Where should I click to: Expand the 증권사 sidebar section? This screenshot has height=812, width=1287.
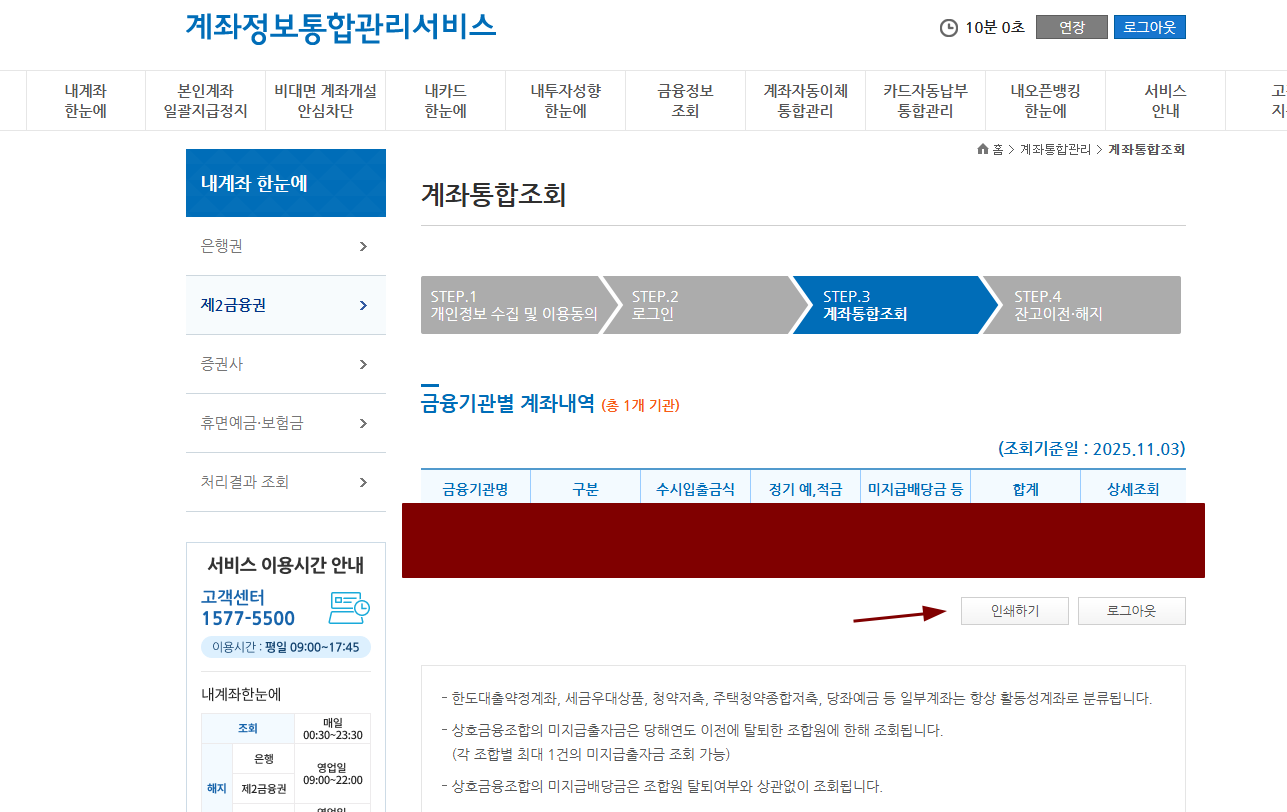[x=285, y=364]
